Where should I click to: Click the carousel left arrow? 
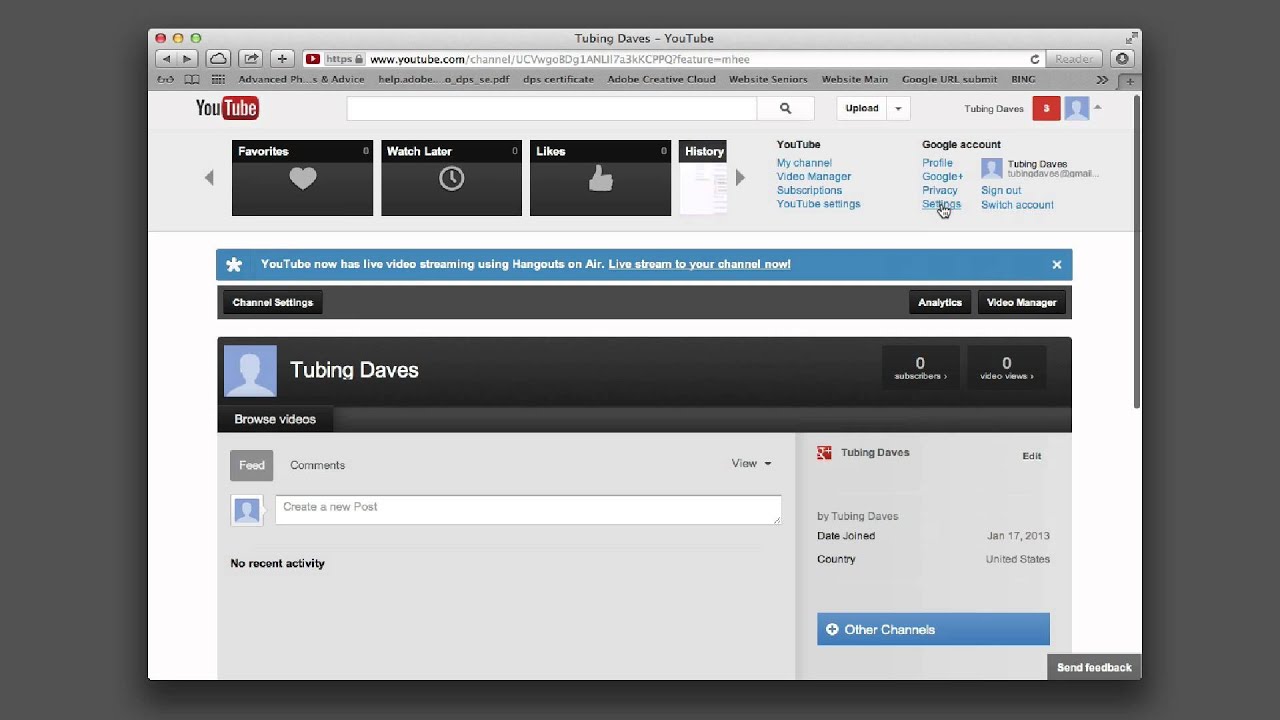[209, 178]
